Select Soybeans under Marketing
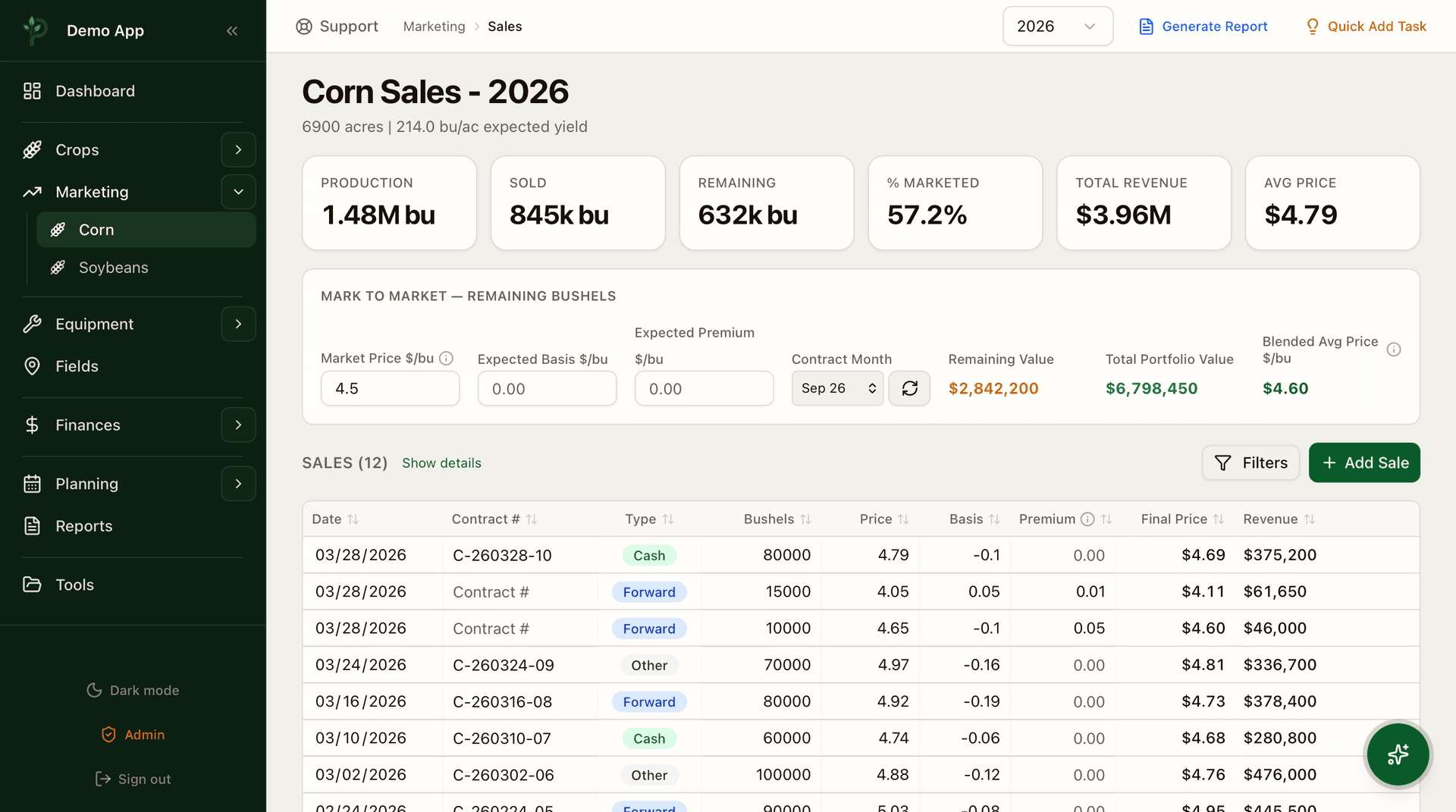This screenshot has width=1456, height=812. 114,267
